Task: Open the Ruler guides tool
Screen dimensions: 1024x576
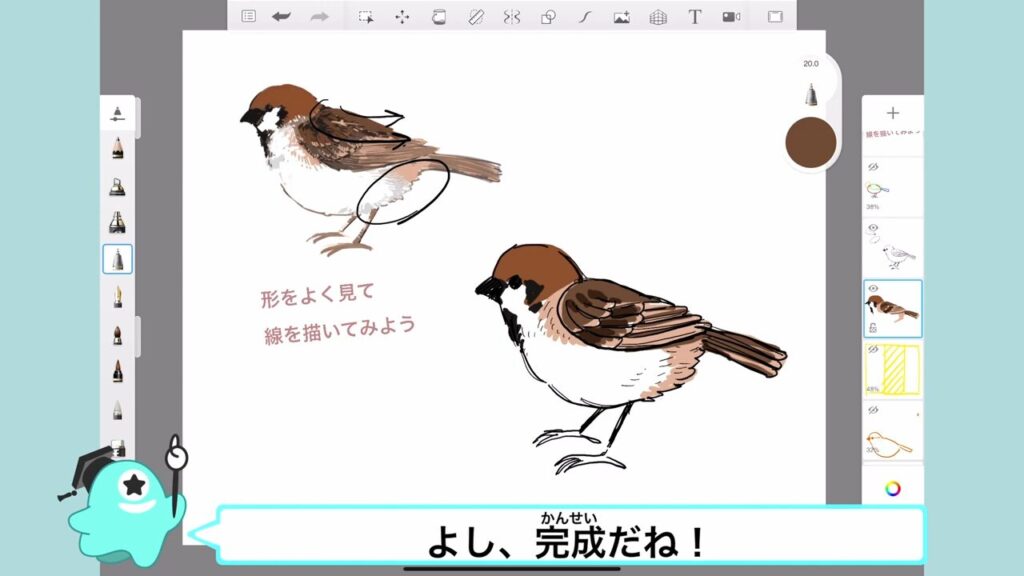Action: click(476, 16)
